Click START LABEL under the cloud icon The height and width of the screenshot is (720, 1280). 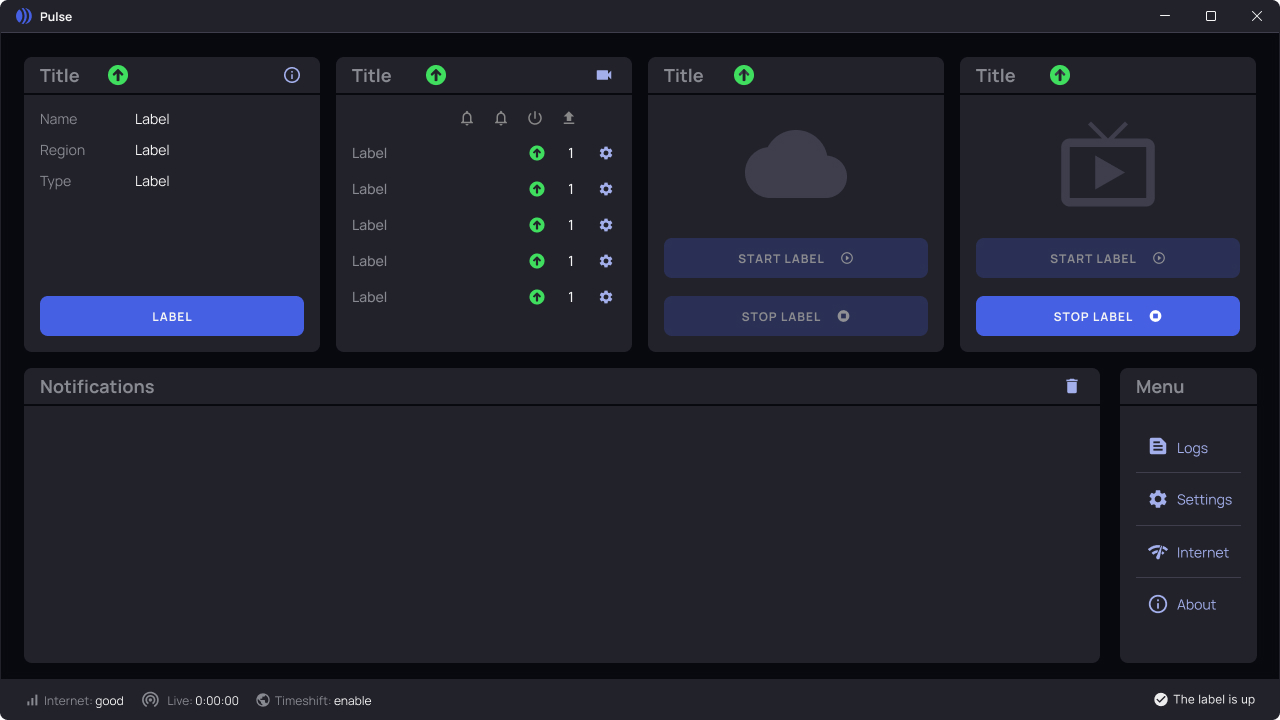796,258
